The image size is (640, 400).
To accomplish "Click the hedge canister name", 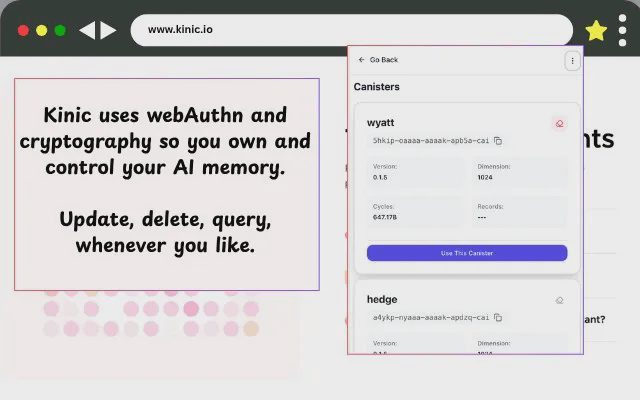I will point(382,300).
